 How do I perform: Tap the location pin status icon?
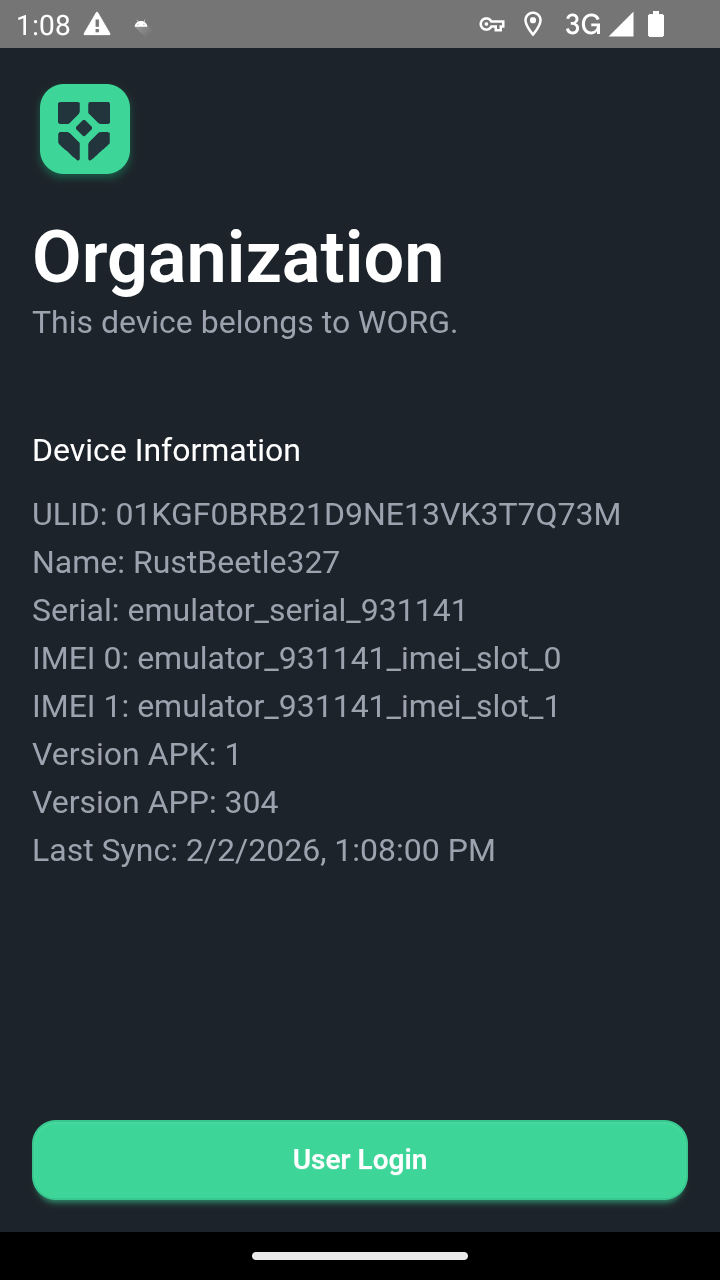533,25
